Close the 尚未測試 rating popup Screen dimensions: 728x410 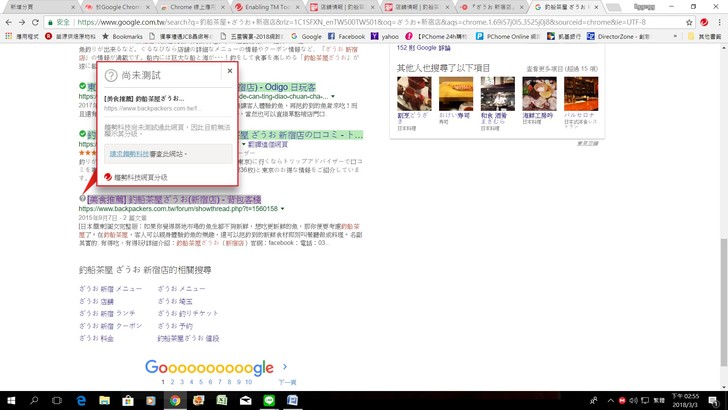coord(230,70)
